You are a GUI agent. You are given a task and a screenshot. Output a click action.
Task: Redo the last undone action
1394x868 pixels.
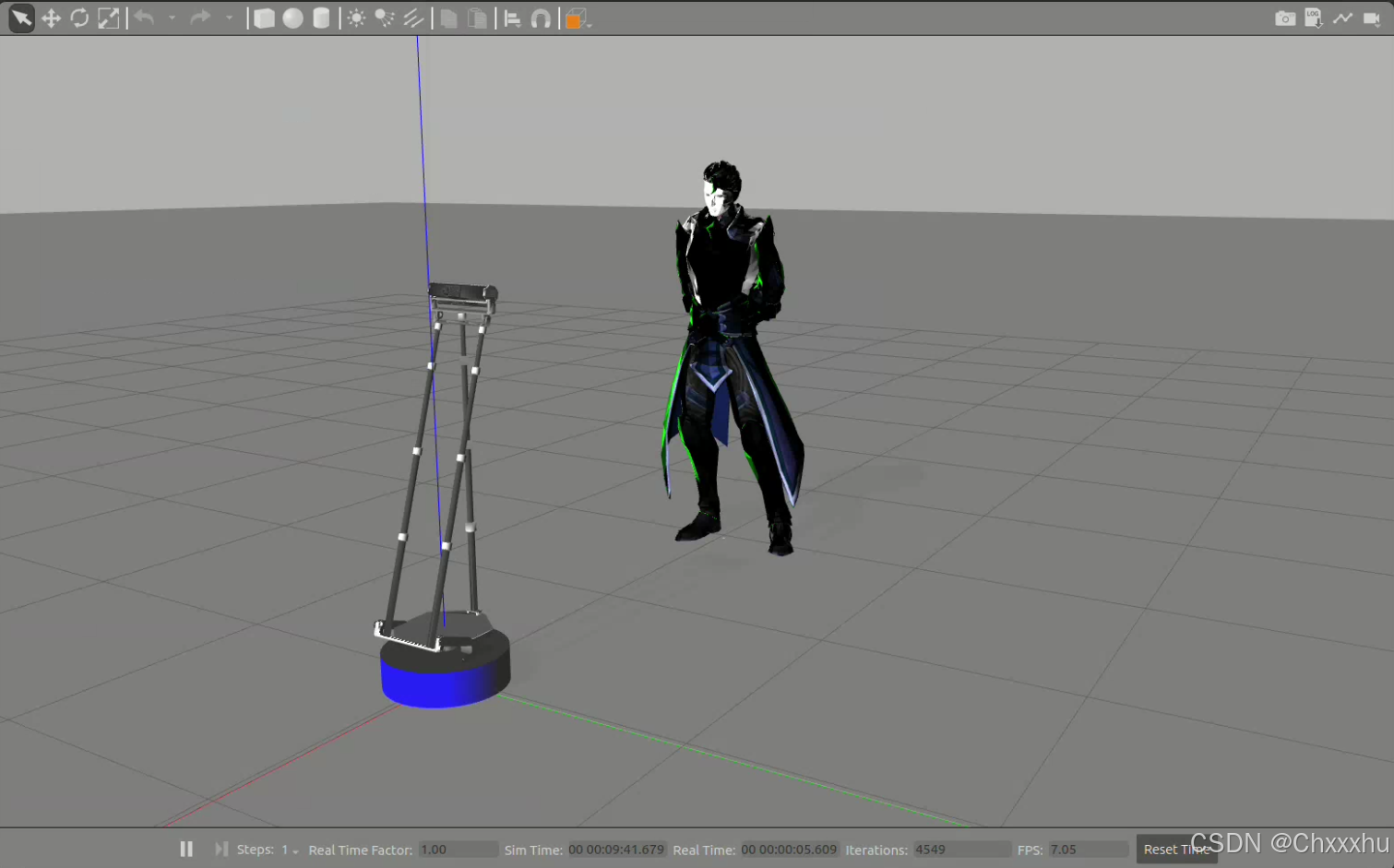(200, 18)
